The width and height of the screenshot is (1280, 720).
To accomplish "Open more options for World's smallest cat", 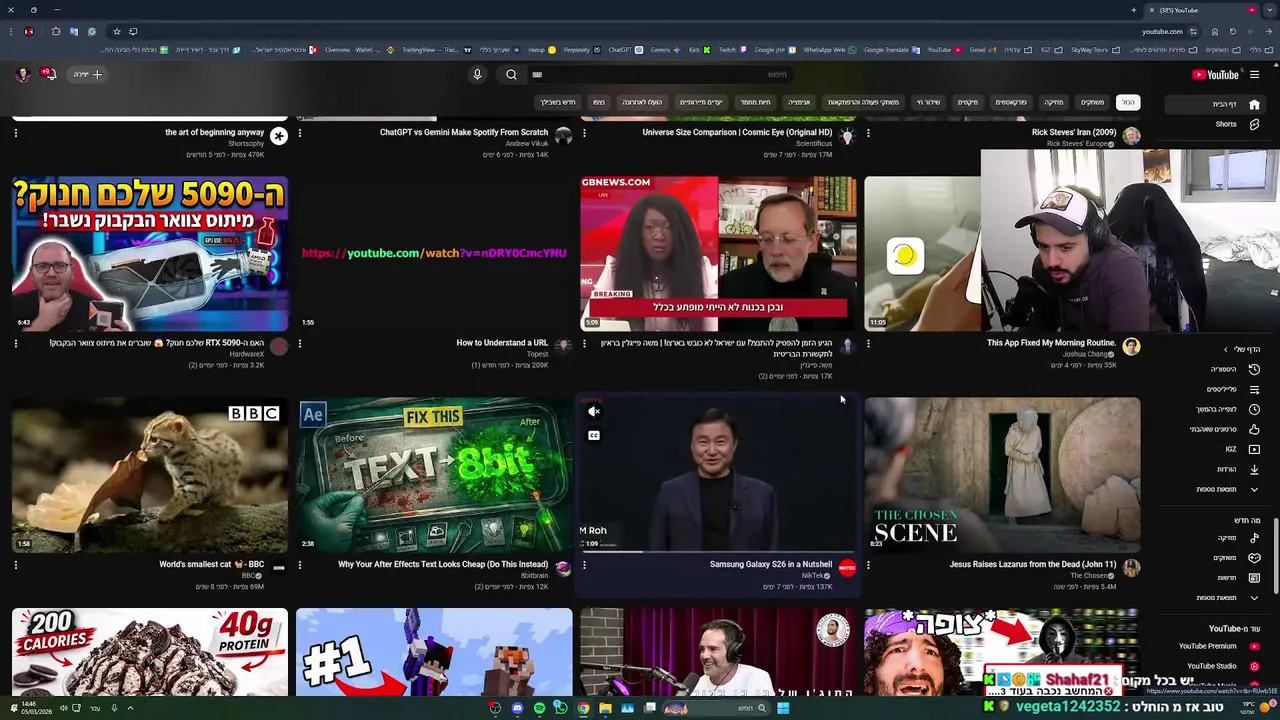I will coord(16,565).
